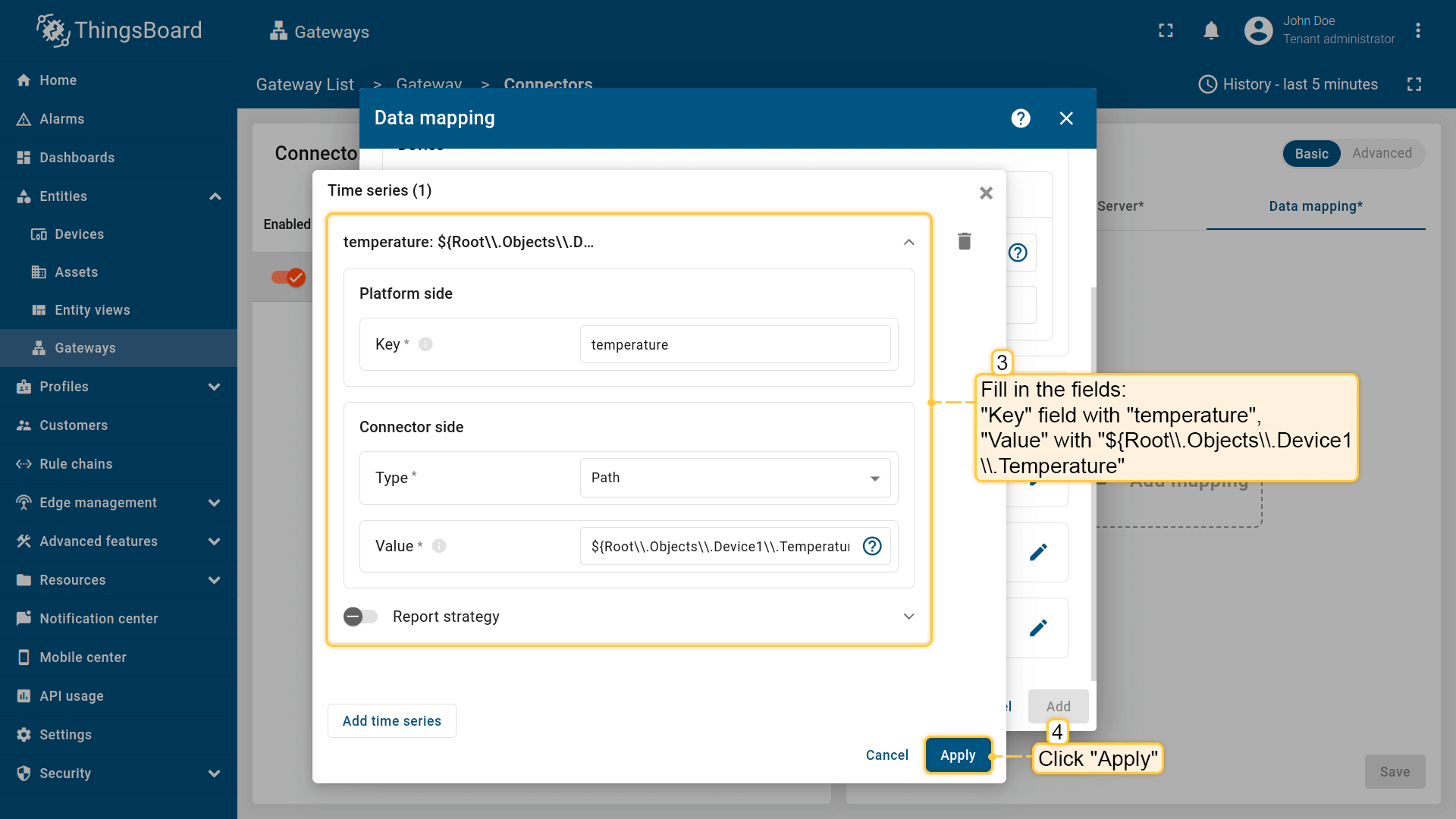Toggle the connector Enabled switch
The width and height of the screenshot is (1456, 819).
[x=288, y=278]
